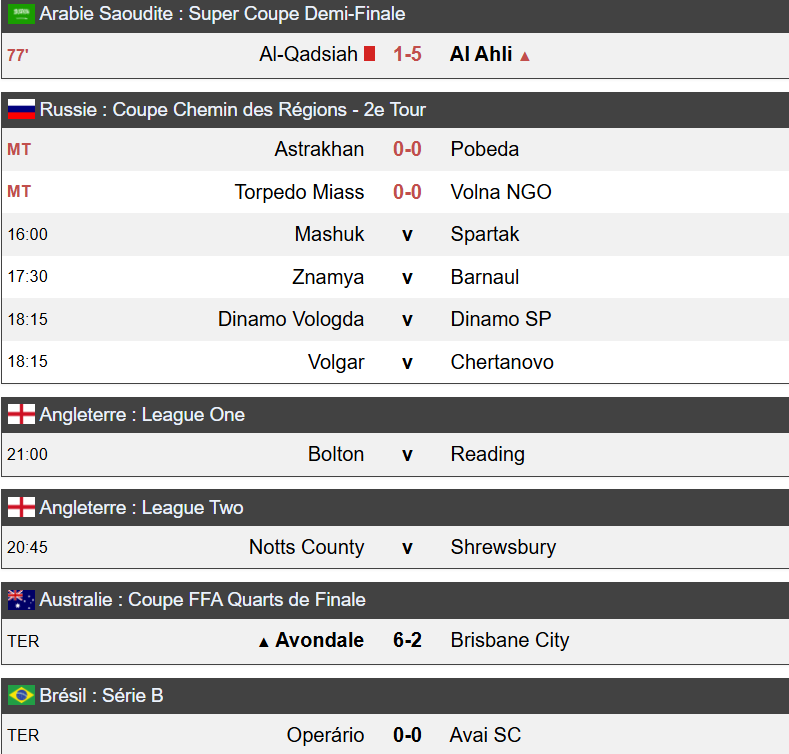
Task: Select the Bolton team name
Action: (x=336, y=454)
